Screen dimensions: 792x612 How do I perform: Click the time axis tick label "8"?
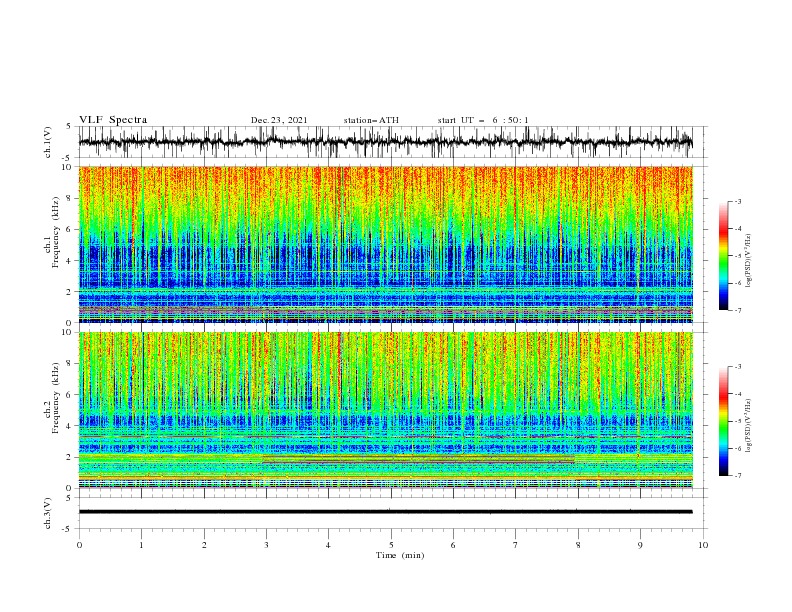coord(578,545)
